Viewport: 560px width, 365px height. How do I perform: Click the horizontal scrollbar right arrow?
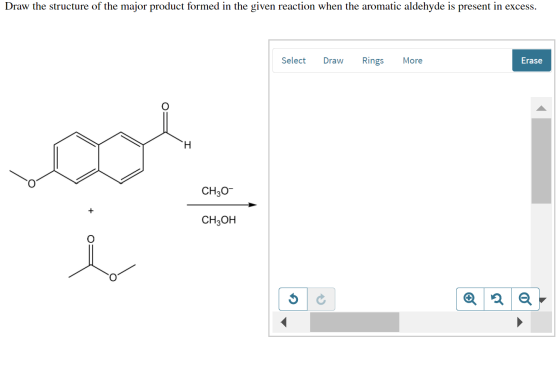click(520, 322)
